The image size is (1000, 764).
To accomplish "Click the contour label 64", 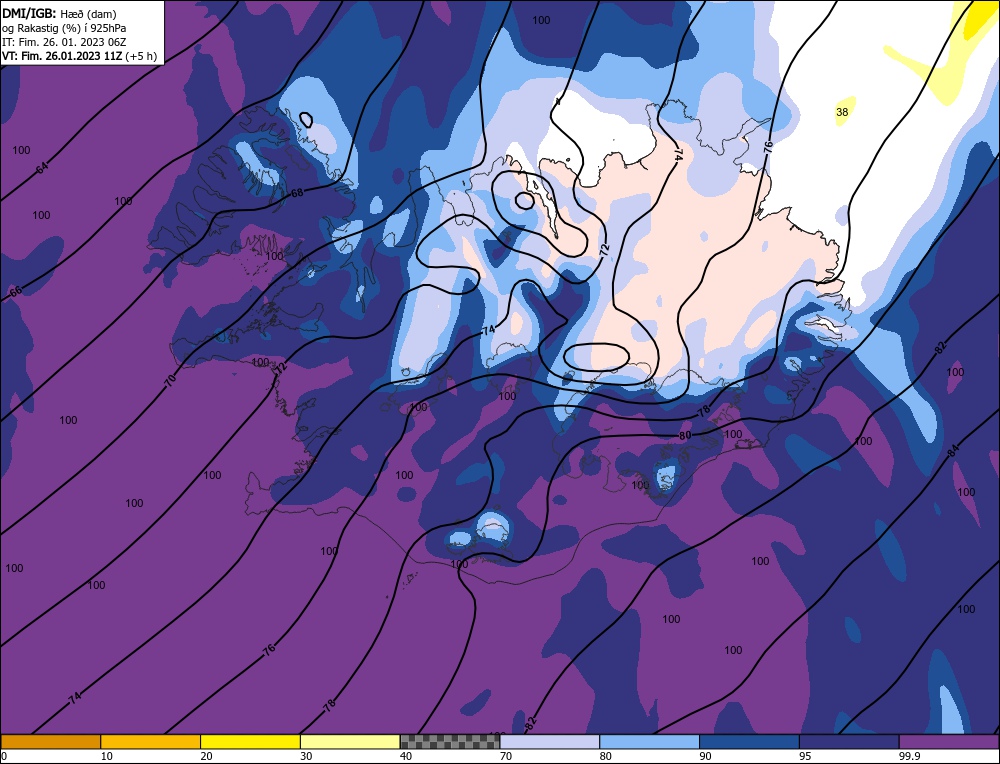I will (41, 169).
